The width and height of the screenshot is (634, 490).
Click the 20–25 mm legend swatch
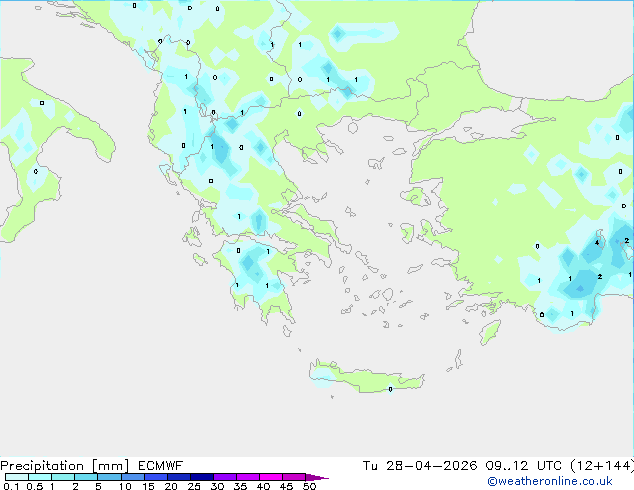179,477
